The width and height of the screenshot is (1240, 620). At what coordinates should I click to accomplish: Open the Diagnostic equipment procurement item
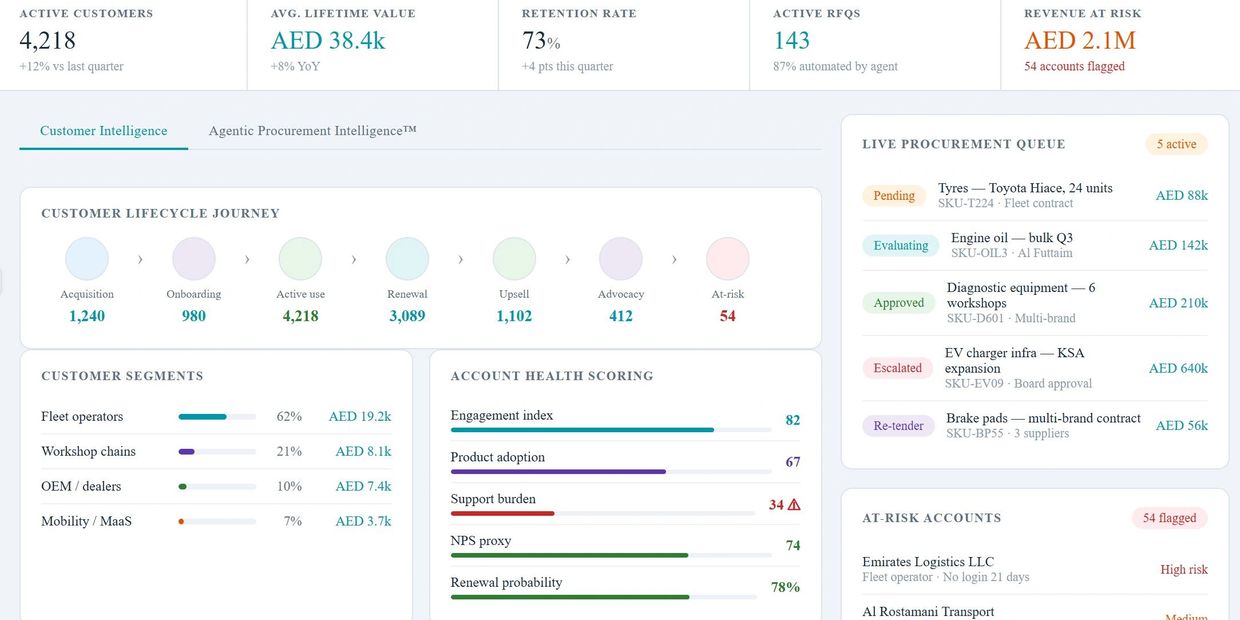click(x=1035, y=303)
